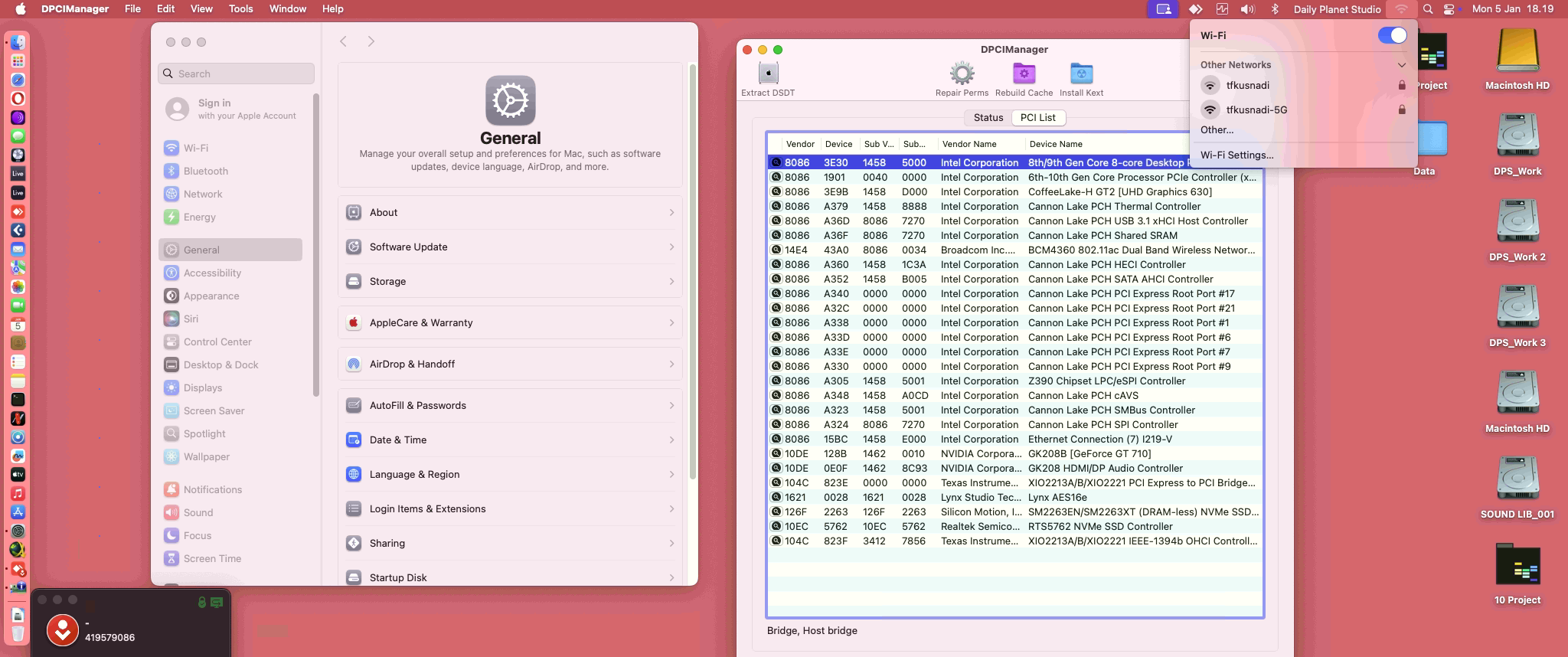Click Wi-Fi Settings… in Wi-Fi menu
Screen dimensions: 1568x657
coord(1236,155)
